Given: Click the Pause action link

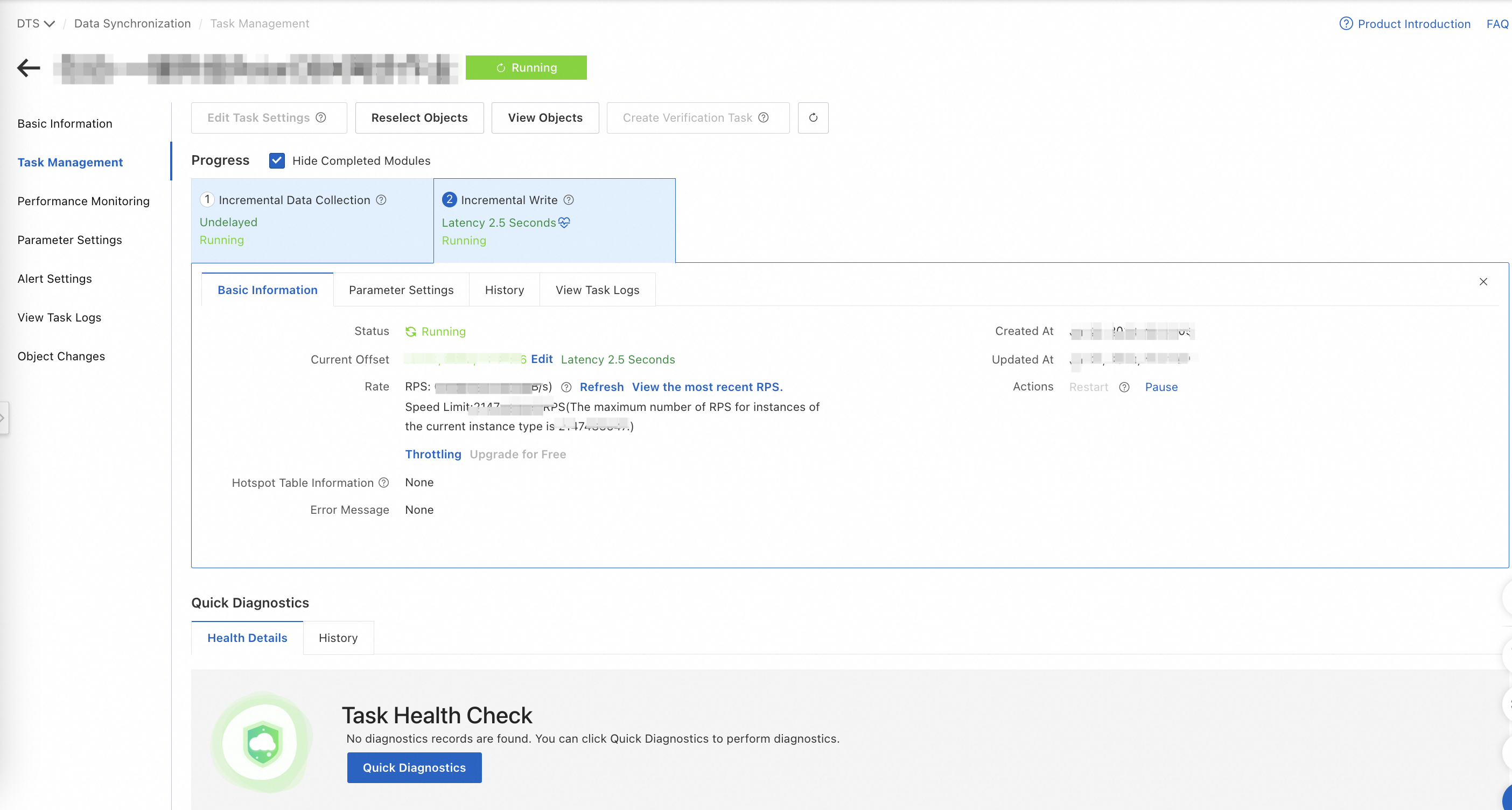Looking at the screenshot, I should click(x=1161, y=387).
